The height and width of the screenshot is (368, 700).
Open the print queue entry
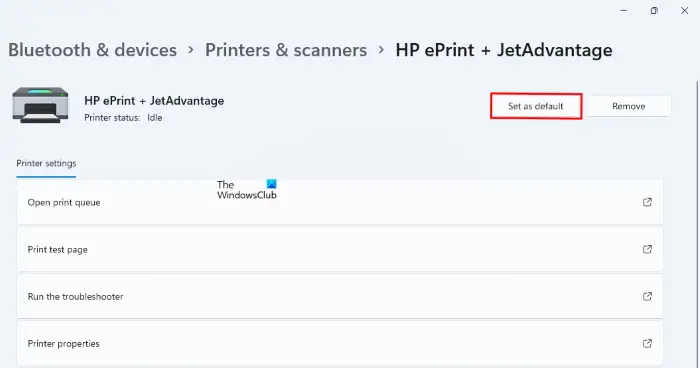tap(340, 202)
